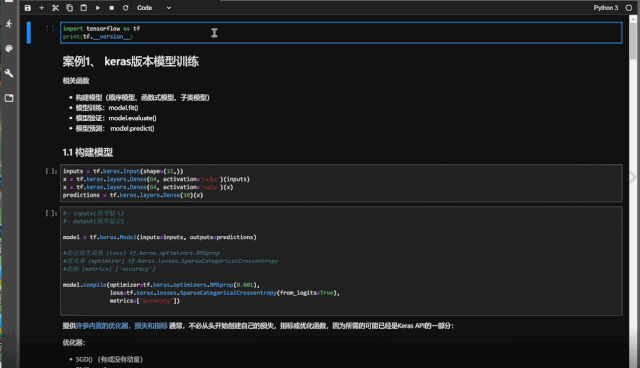Run the selected cell with the play icon

click(x=98, y=8)
